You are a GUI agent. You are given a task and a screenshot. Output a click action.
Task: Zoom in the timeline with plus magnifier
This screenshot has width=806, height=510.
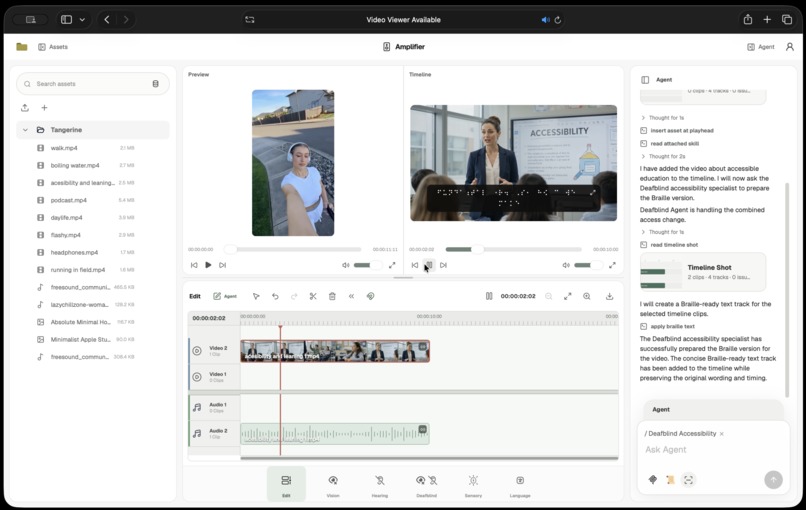click(587, 296)
